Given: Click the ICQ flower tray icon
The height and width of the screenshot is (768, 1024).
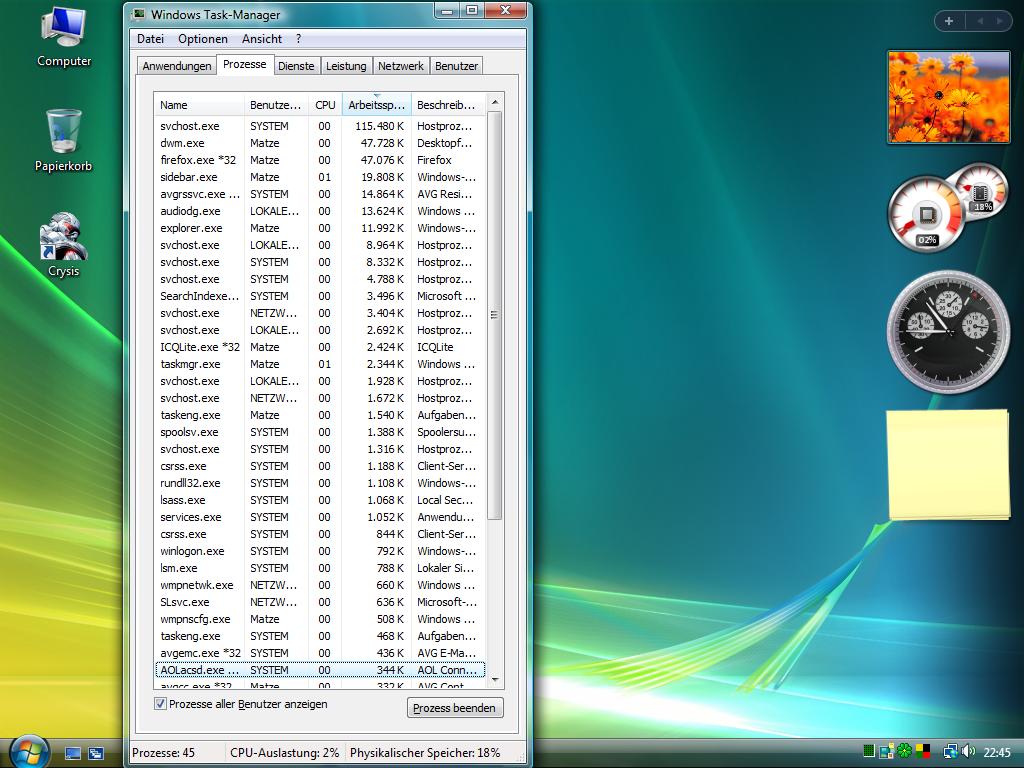Looking at the screenshot, I should pyautogui.click(x=904, y=751).
